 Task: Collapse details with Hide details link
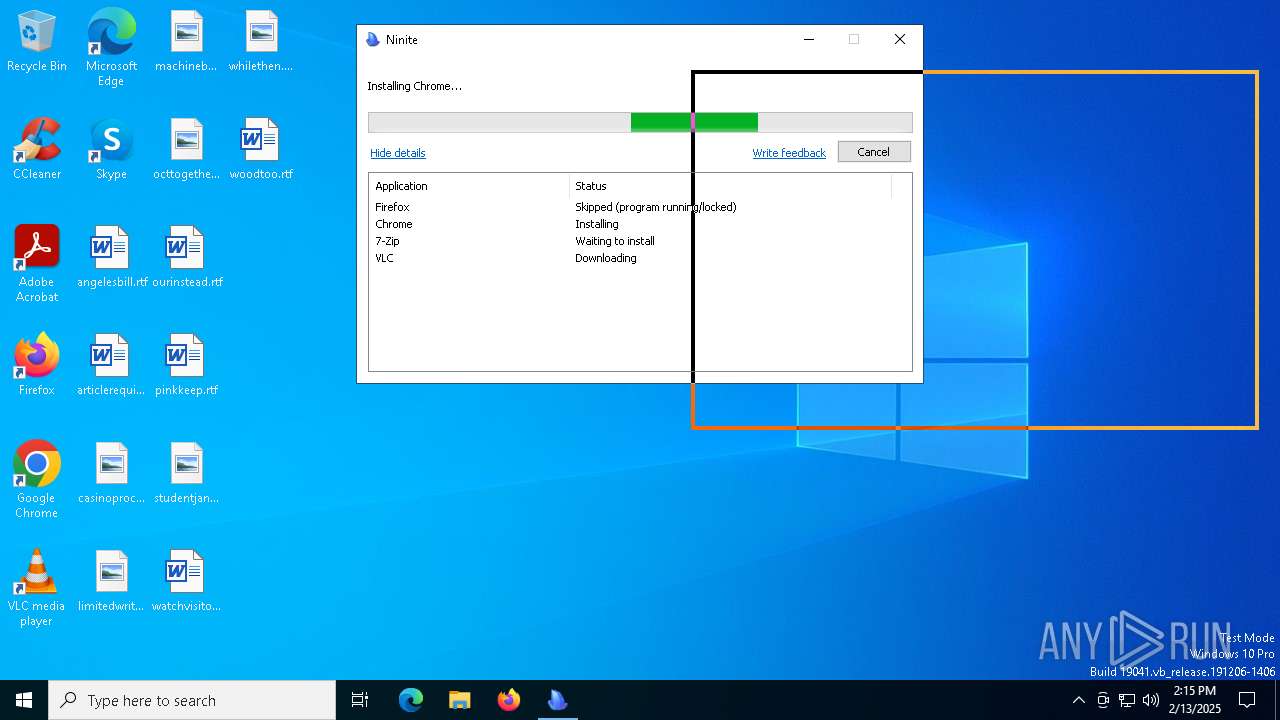coord(398,153)
